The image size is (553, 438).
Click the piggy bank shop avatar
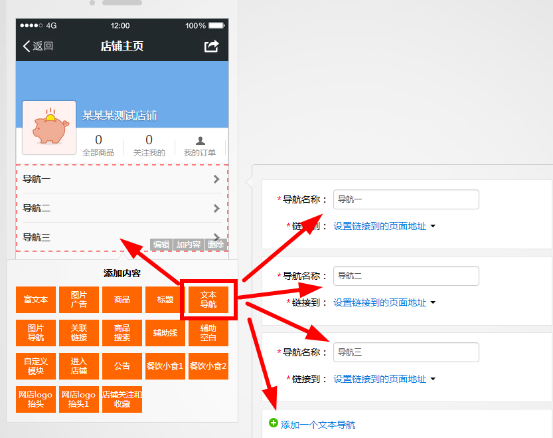[x=49, y=128]
